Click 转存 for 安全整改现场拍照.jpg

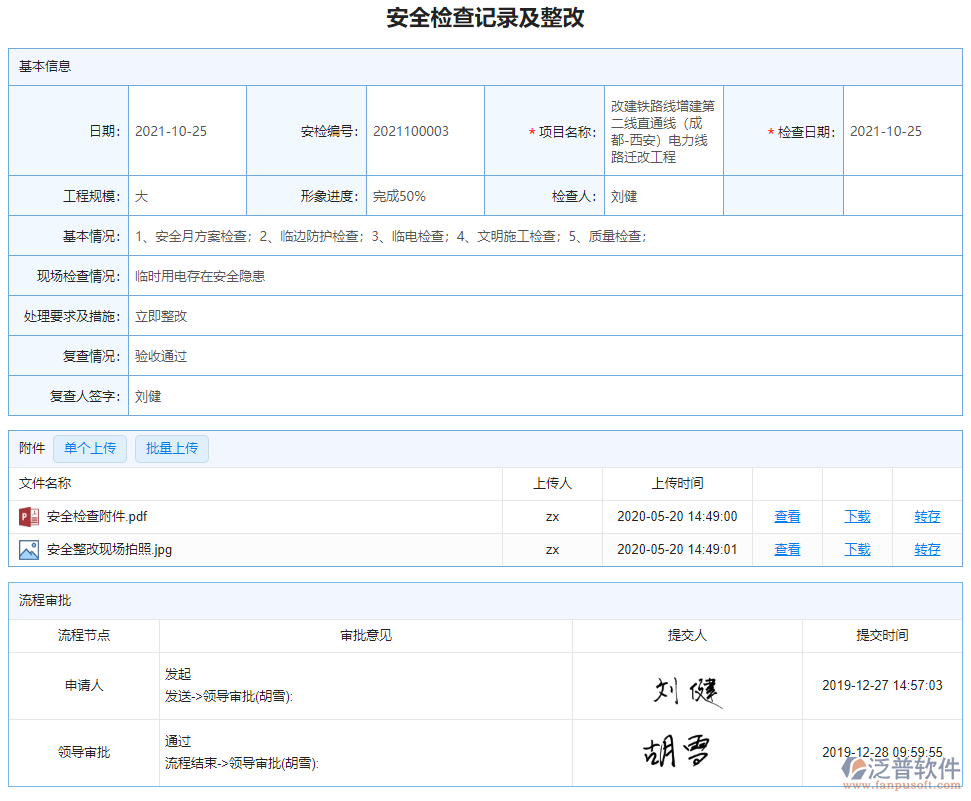[x=926, y=549]
